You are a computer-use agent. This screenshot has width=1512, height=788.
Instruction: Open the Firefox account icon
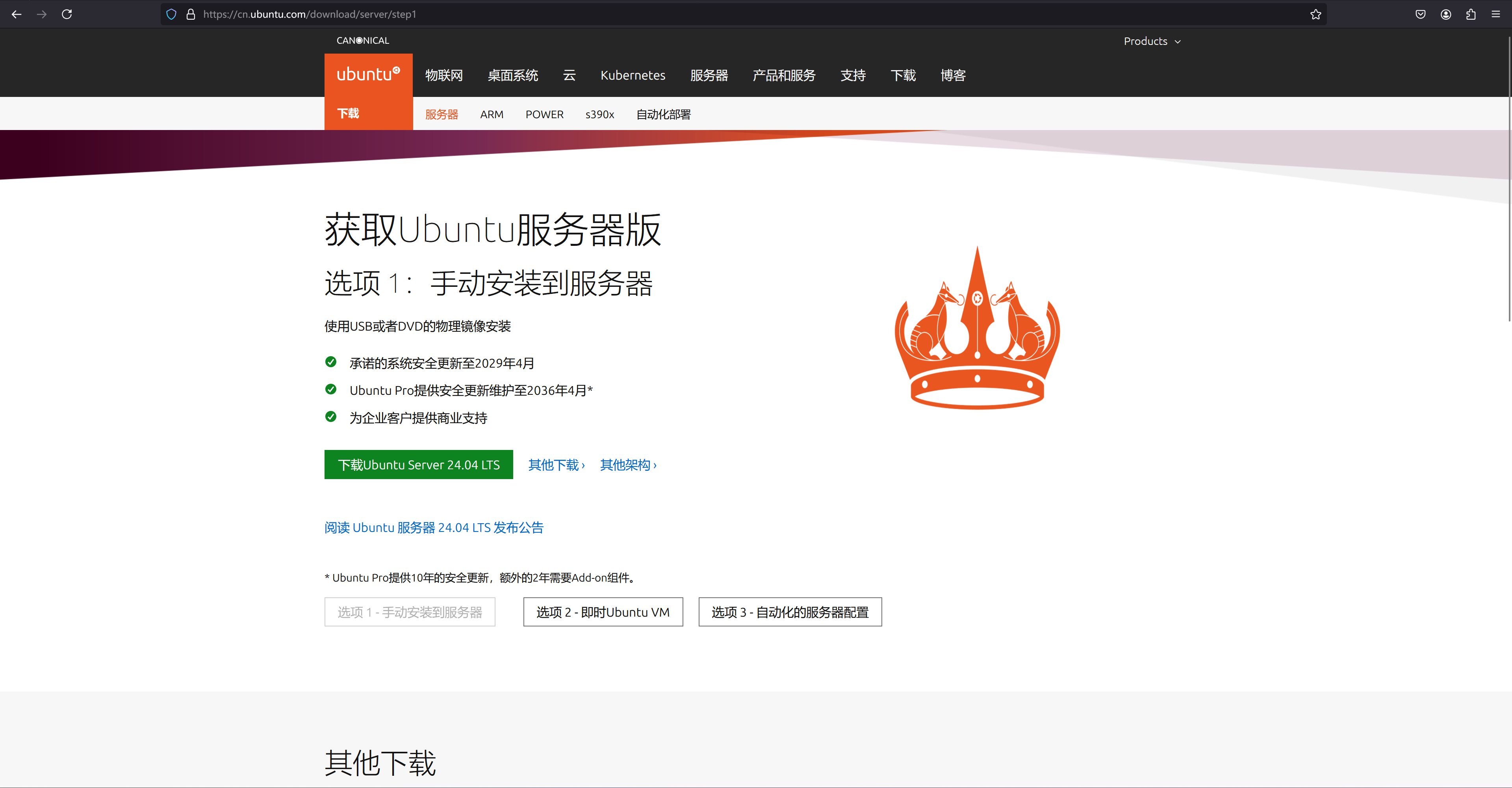click(x=1446, y=14)
